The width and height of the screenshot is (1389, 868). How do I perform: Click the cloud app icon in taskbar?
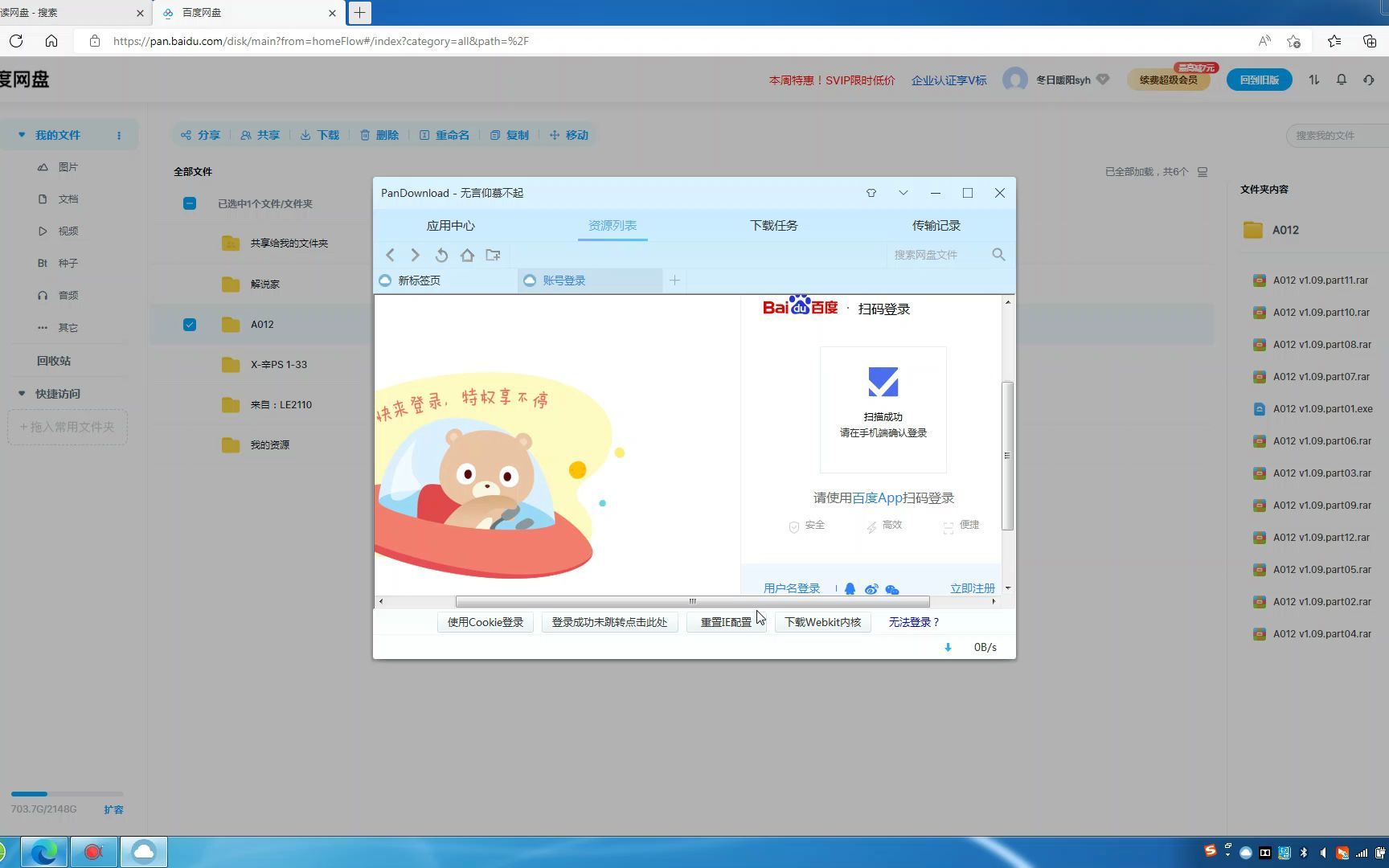(144, 852)
